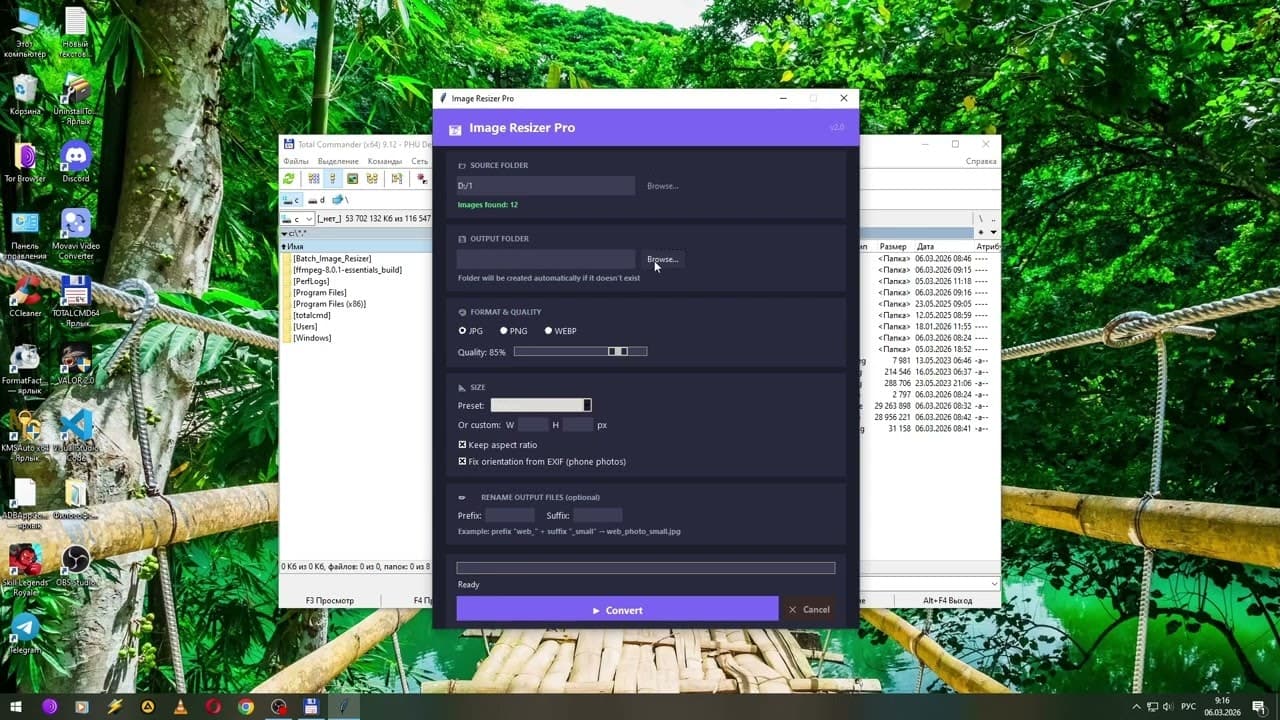Image resolution: width=1280 pixels, height=720 pixels.
Task: Click Browse next to Output Folder
Action: coord(662,259)
